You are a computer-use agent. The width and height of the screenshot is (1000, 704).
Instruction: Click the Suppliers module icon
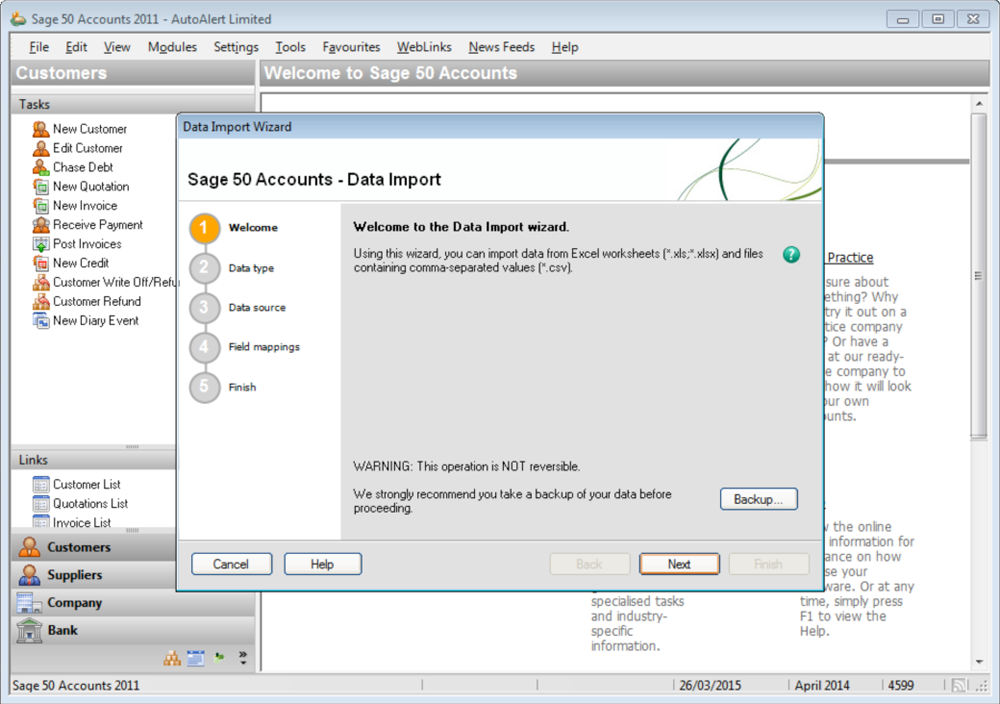pos(29,575)
